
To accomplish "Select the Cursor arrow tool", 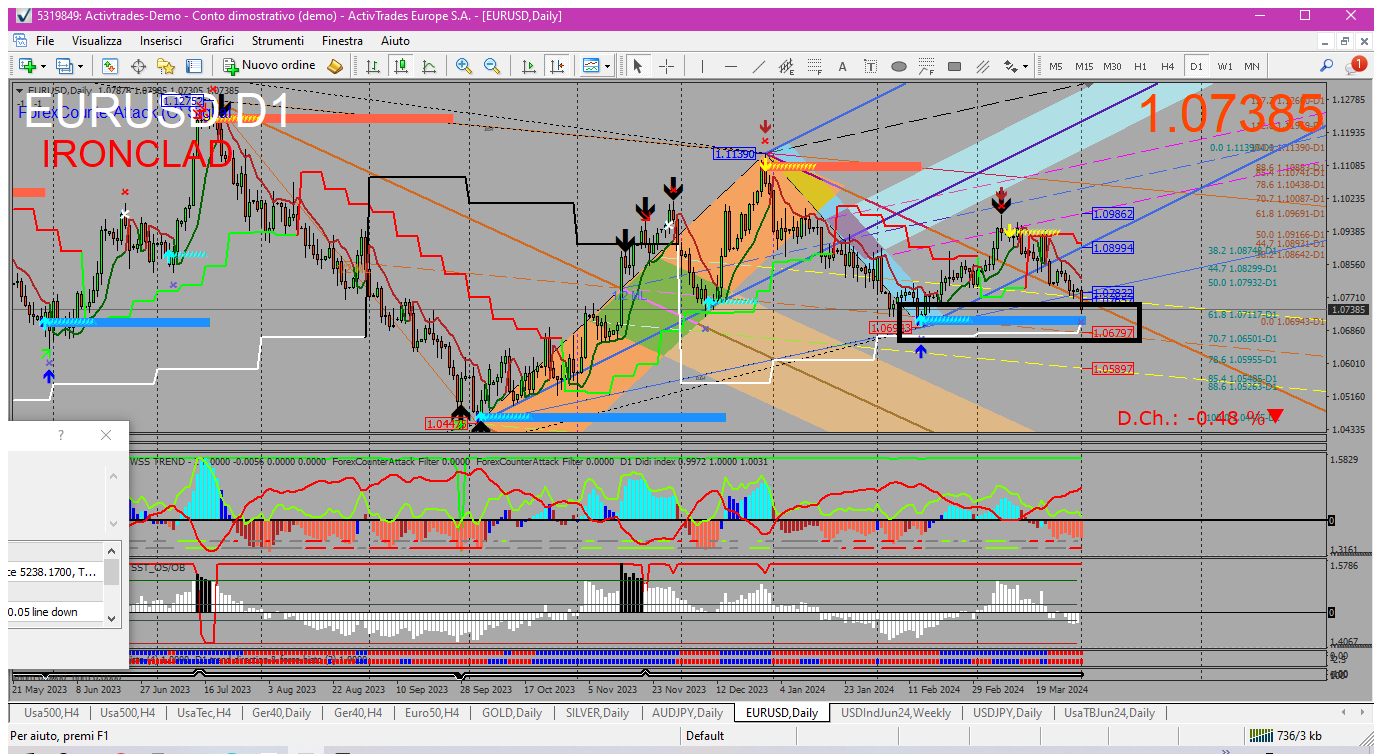I will pyautogui.click(x=638, y=66).
